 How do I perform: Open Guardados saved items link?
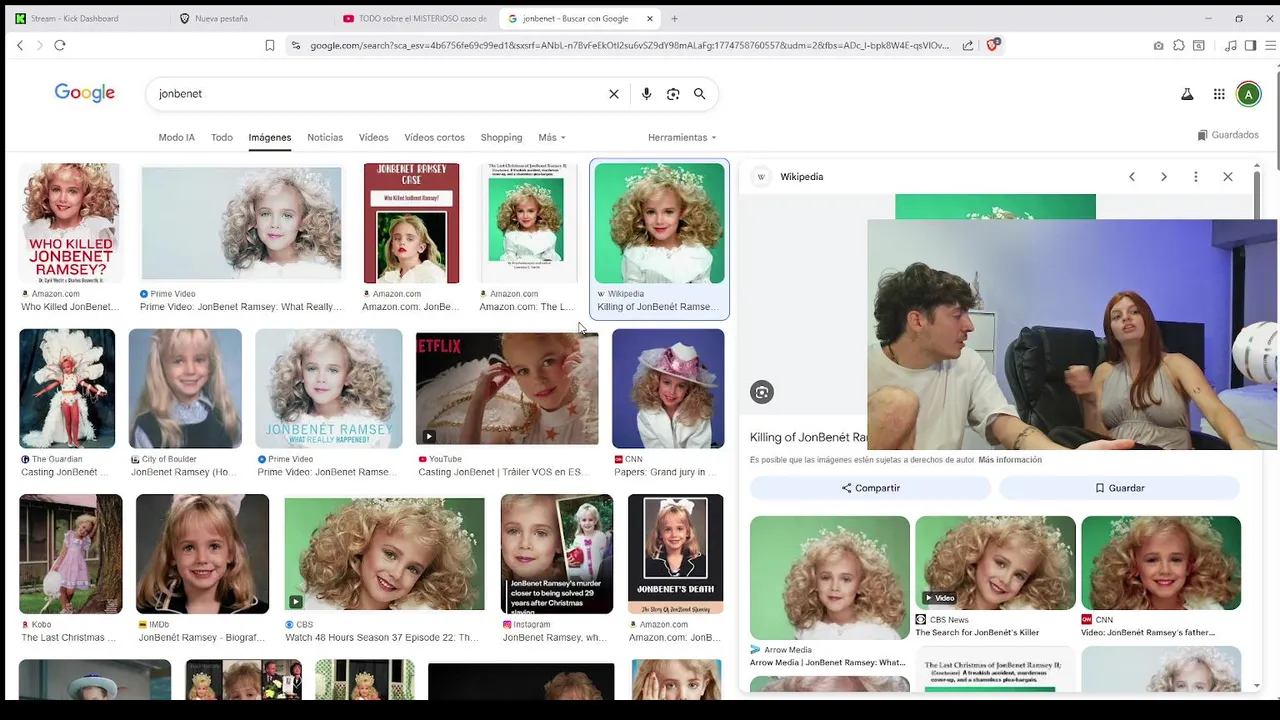click(x=1228, y=135)
